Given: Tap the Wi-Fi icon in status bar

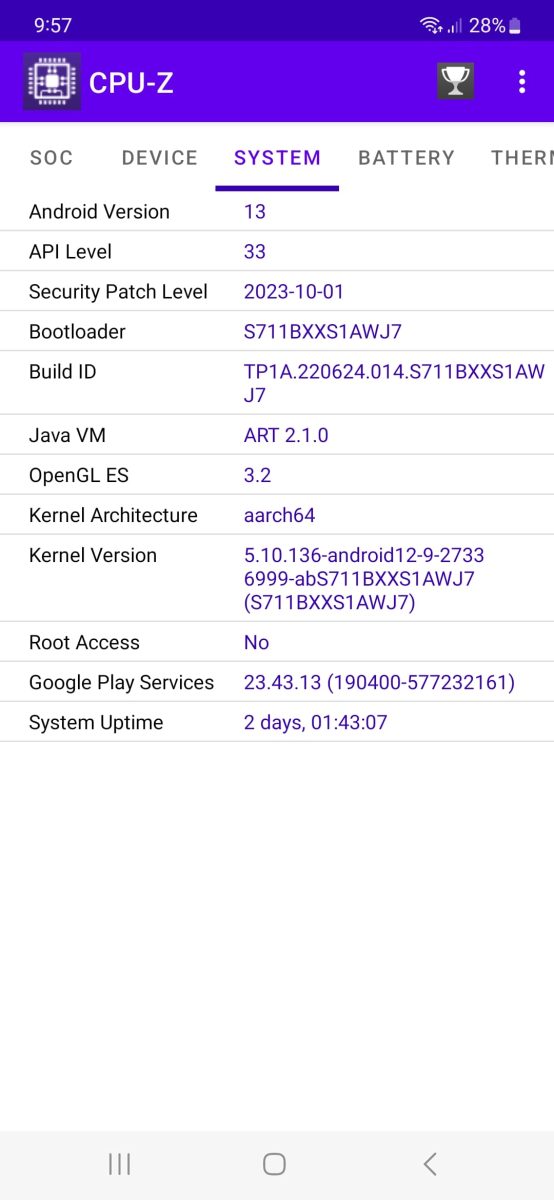Looking at the screenshot, I should pyautogui.click(x=431, y=26).
